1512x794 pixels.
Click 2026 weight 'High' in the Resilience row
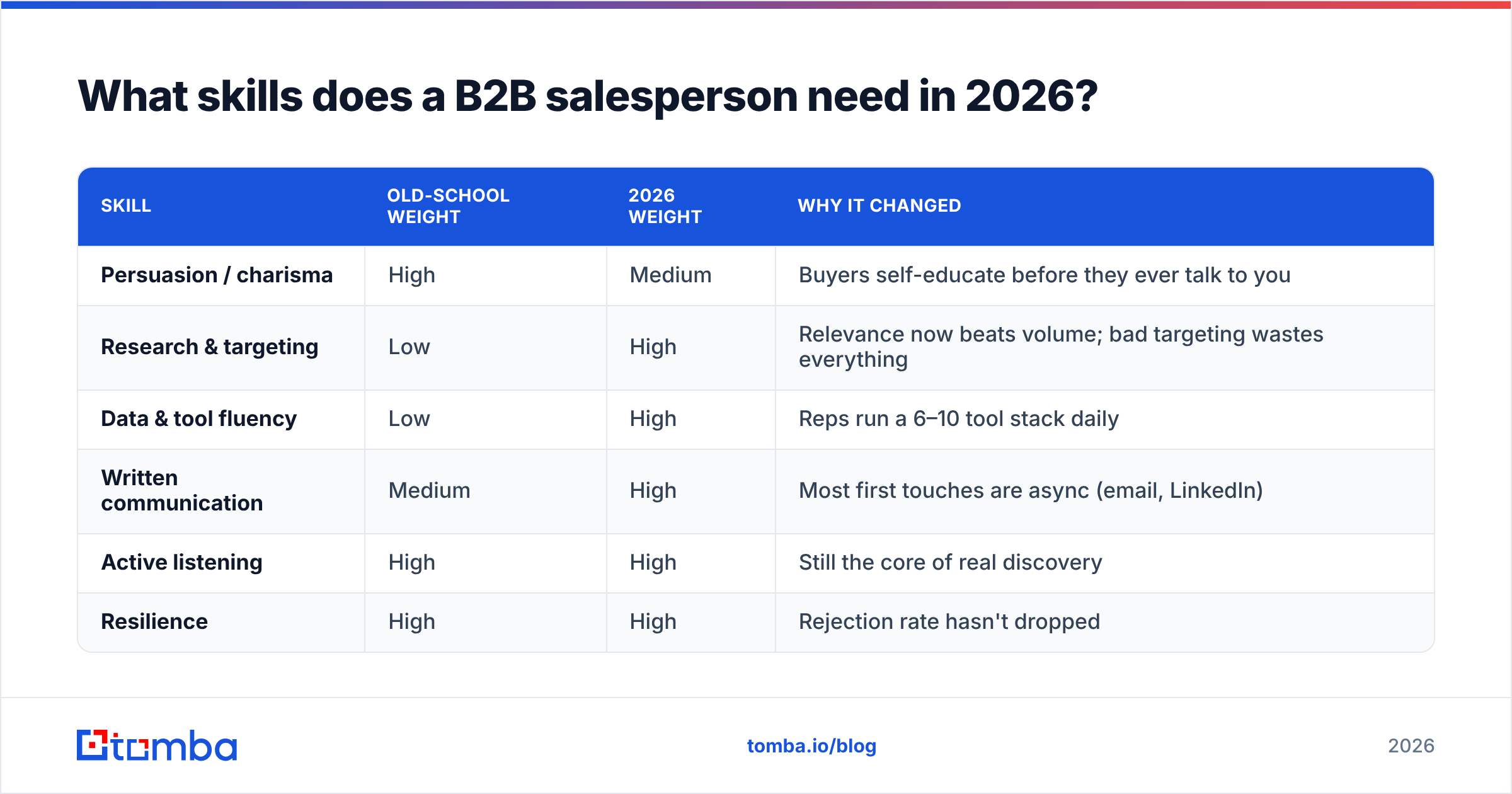point(653,622)
